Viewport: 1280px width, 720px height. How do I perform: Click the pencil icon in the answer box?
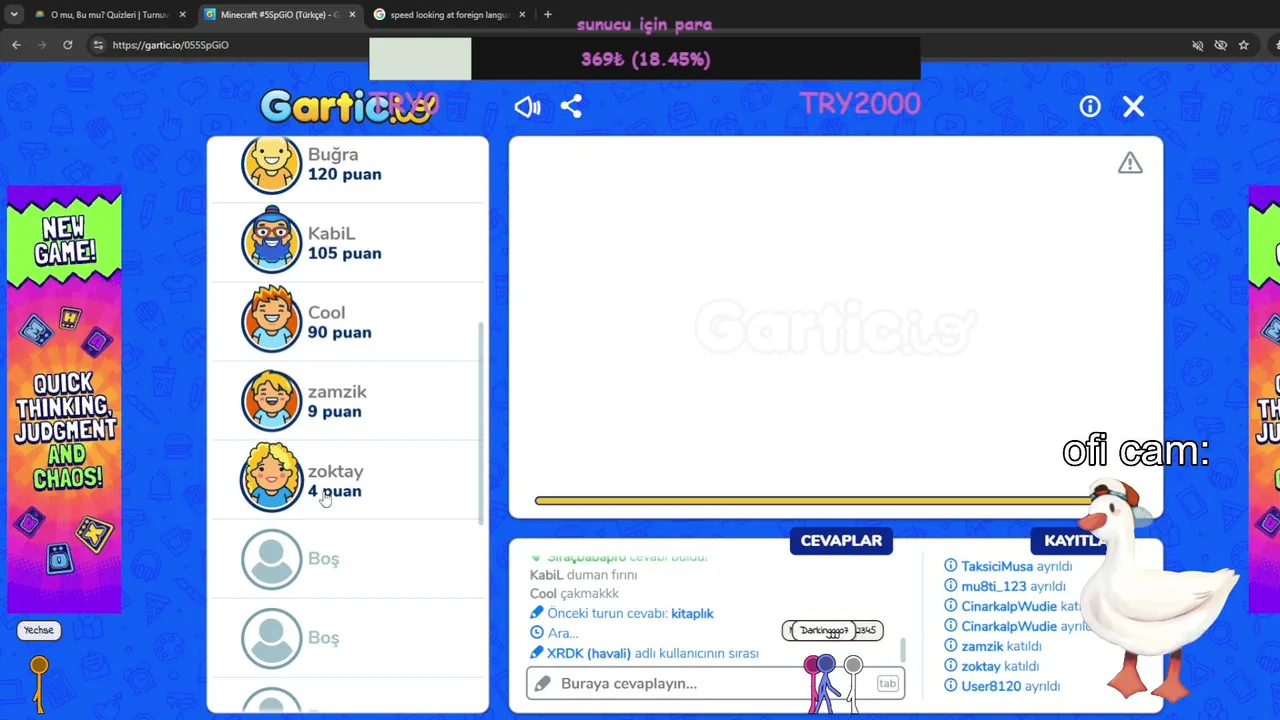542,683
